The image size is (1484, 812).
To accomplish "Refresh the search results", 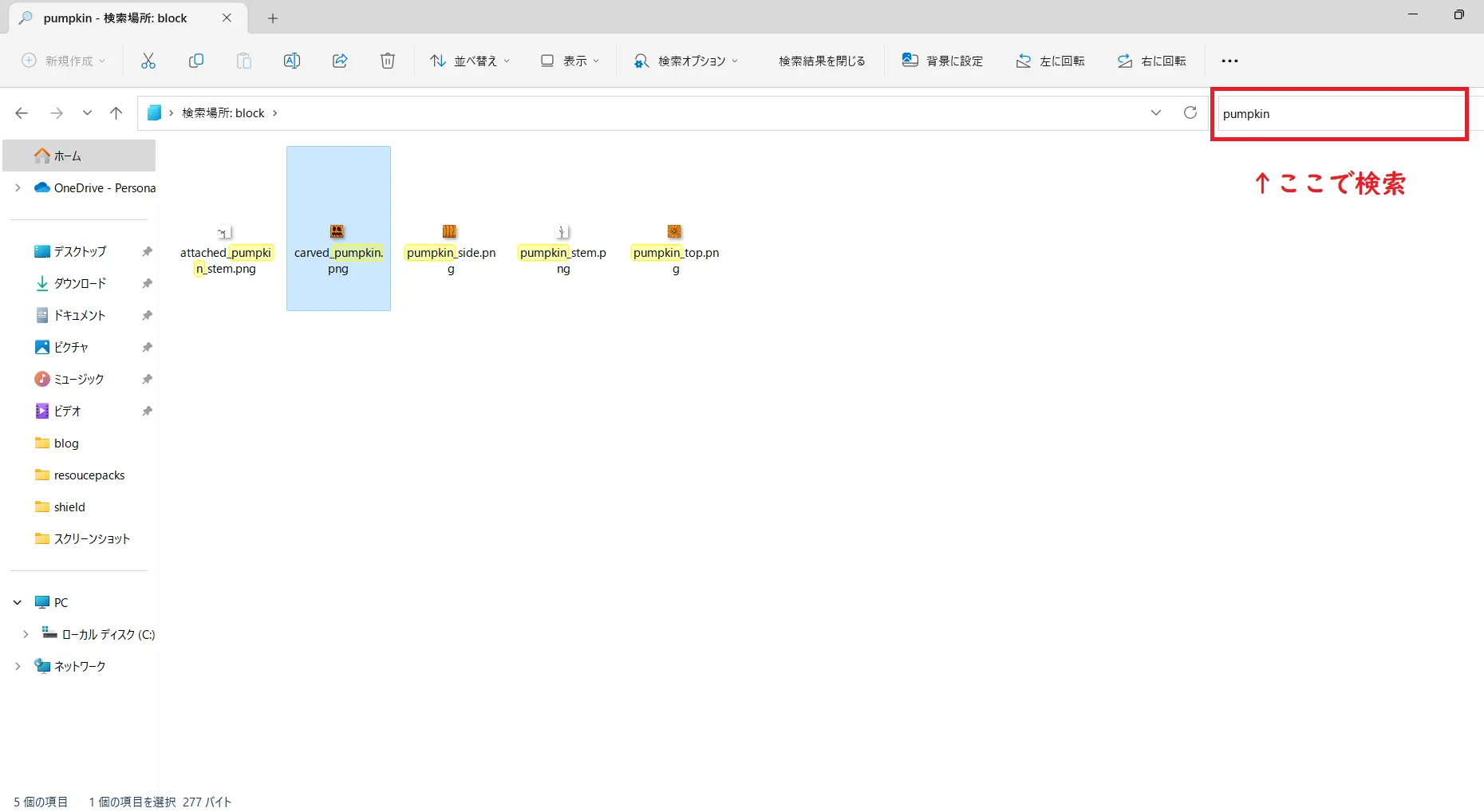I will pos(1190,112).
